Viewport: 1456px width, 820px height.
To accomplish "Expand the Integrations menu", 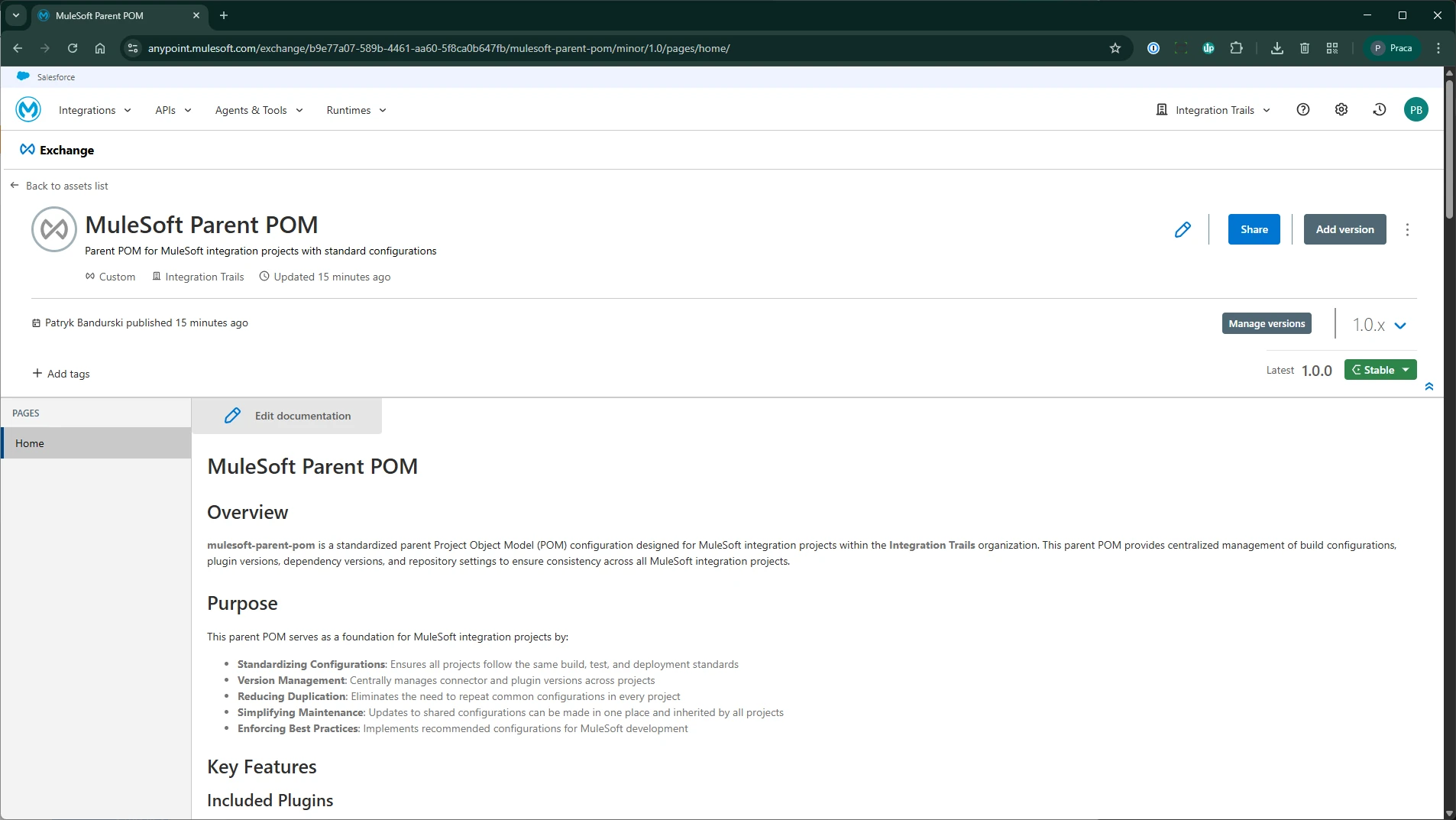I will [x=95, y=110].
